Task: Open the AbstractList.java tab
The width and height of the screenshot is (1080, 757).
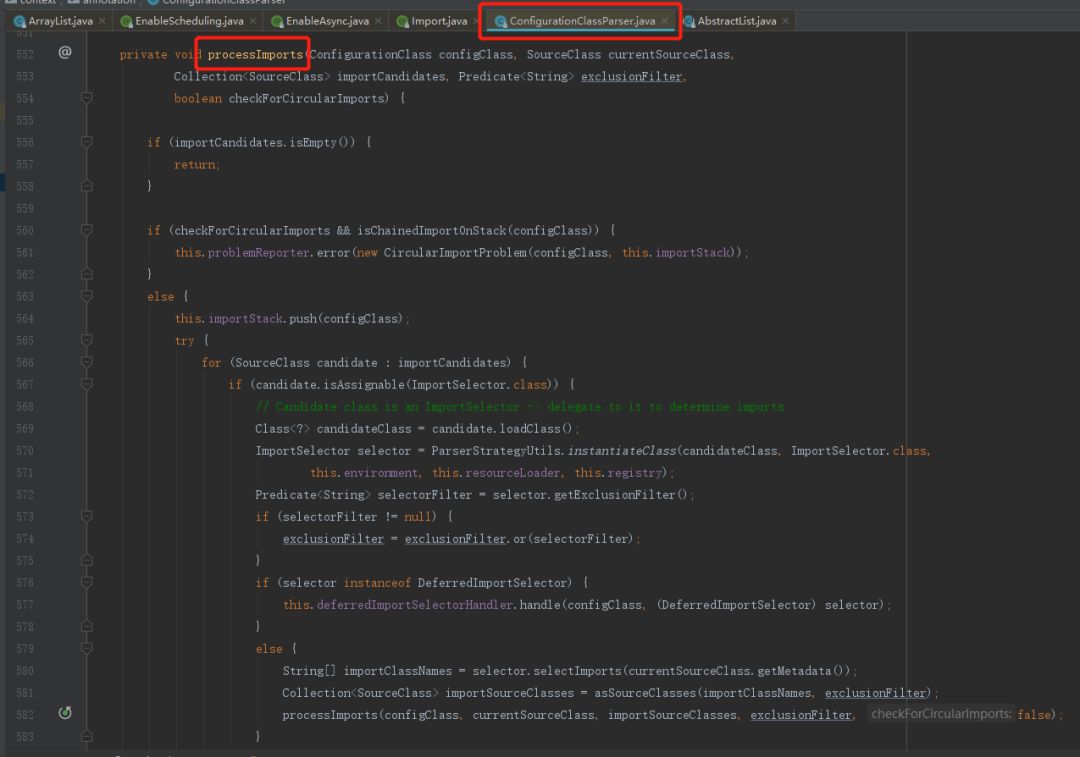Action: tap(736, 21)
